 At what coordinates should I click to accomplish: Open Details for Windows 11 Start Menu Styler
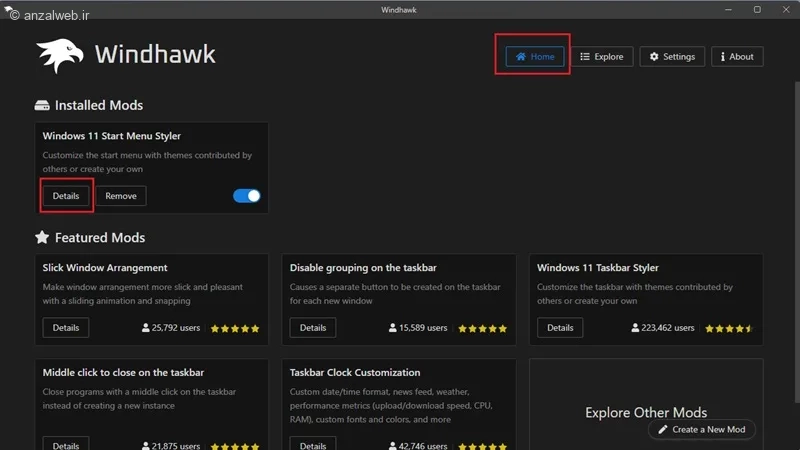[x=66, y=196]
